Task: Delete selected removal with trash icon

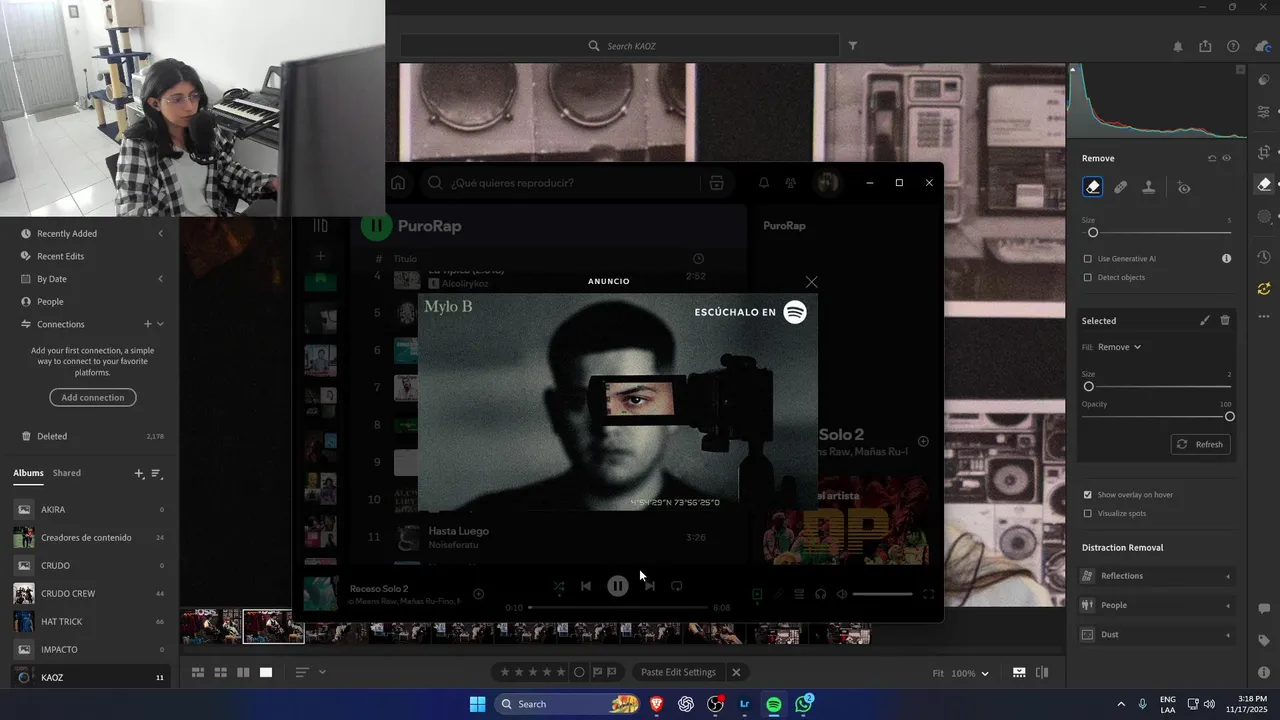Action: click(x=1225, y=321)
